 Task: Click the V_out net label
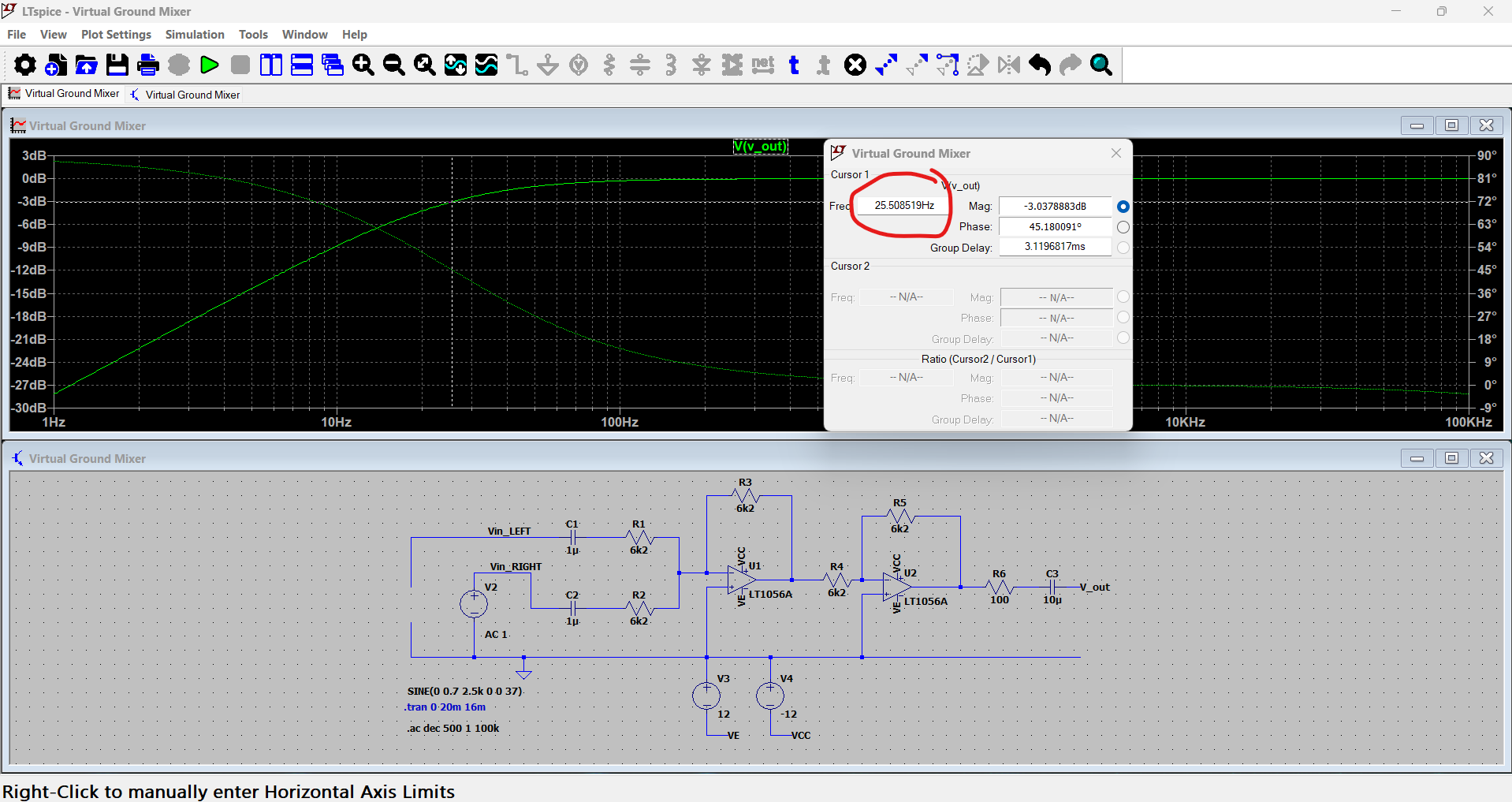click(x=1095, y=588)
